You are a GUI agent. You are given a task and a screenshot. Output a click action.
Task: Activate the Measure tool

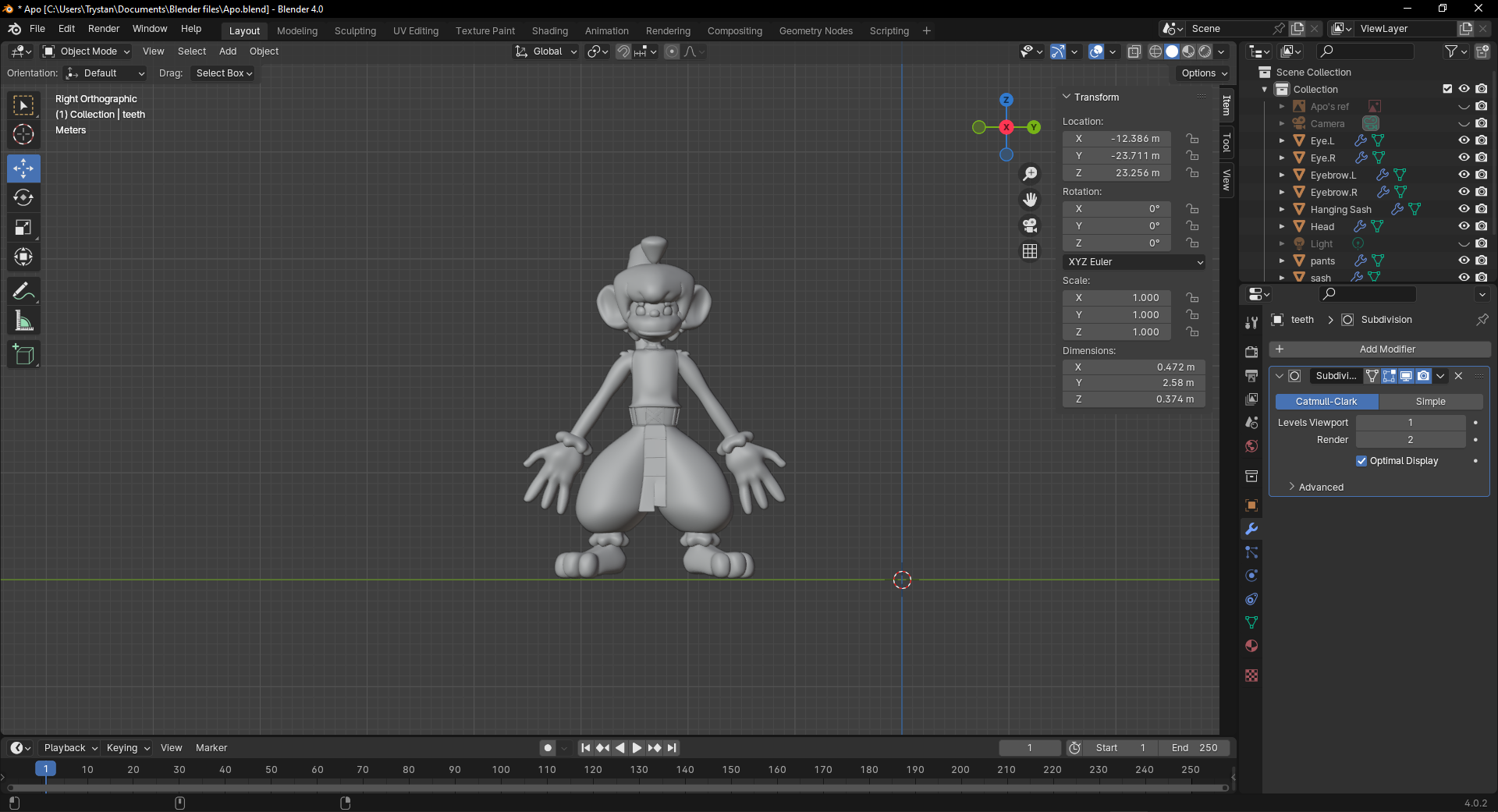(x=23, y=321)
